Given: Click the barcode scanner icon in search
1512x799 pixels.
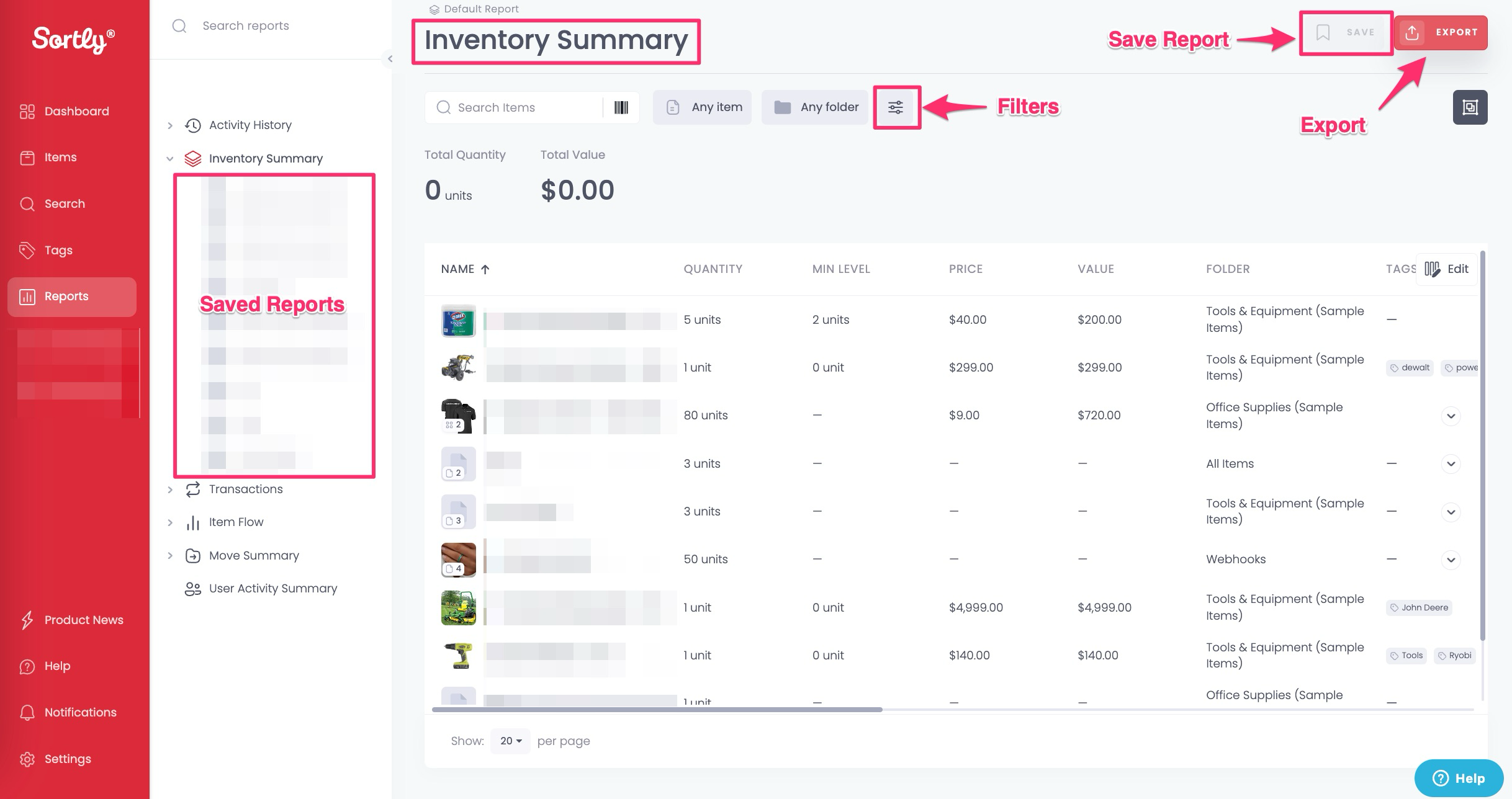Looking at the screenshot, I should (621, 108).
